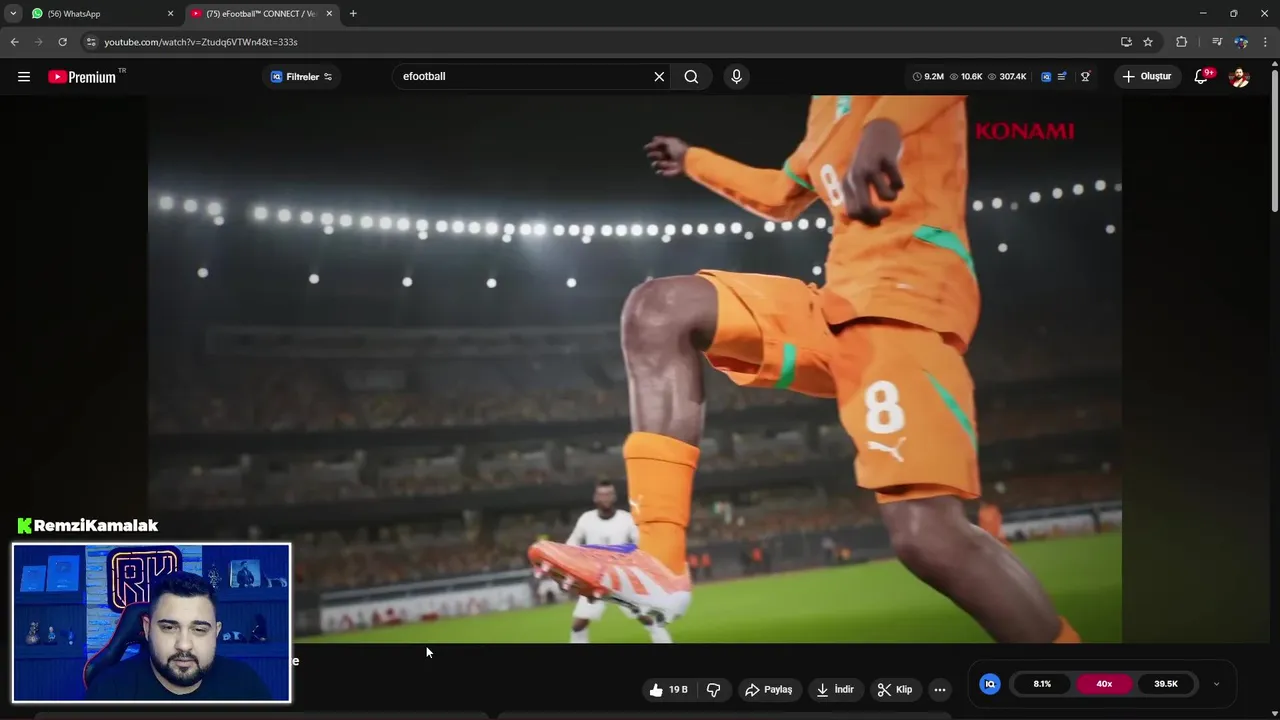Screen dimensions: 1280x720
Task: Close the WhatsApp tab
Action: point(170,14)
